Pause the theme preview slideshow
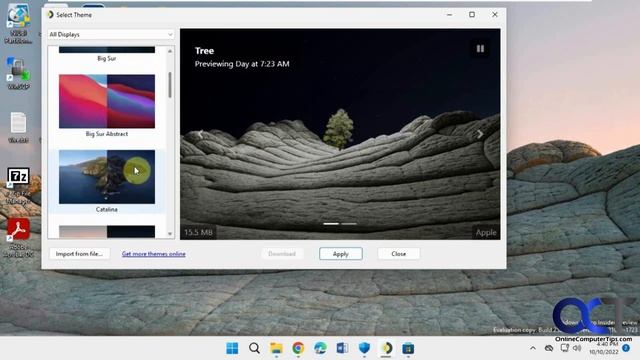This screenshot has height=360, width=640. coord(480,49)
